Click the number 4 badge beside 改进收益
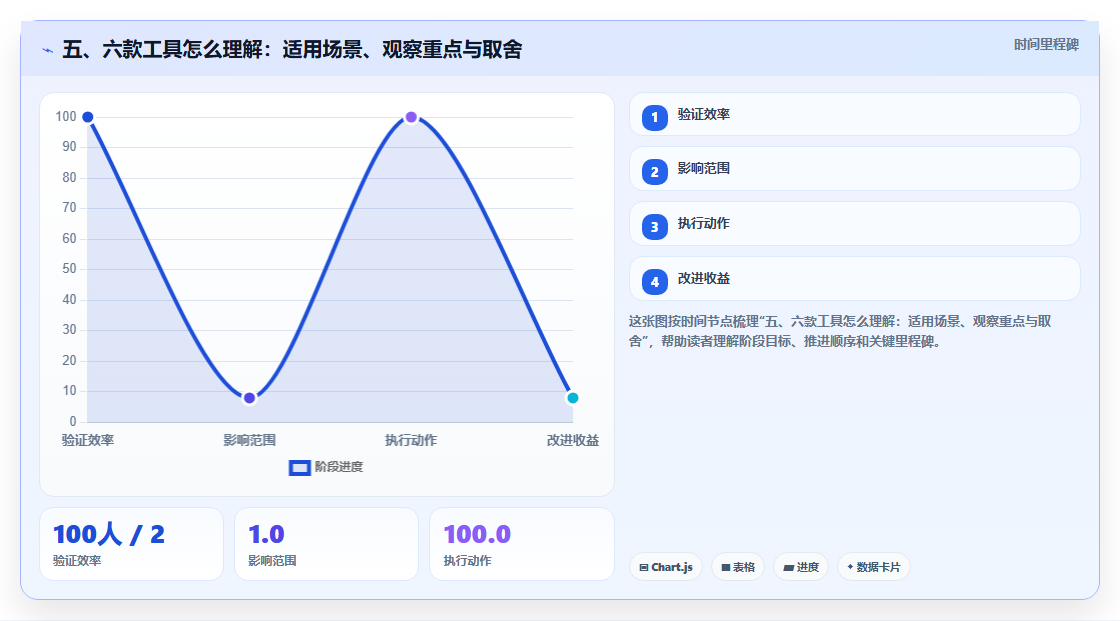The width and height of the screenshot is (1120, 621). (x=654, y=282)
